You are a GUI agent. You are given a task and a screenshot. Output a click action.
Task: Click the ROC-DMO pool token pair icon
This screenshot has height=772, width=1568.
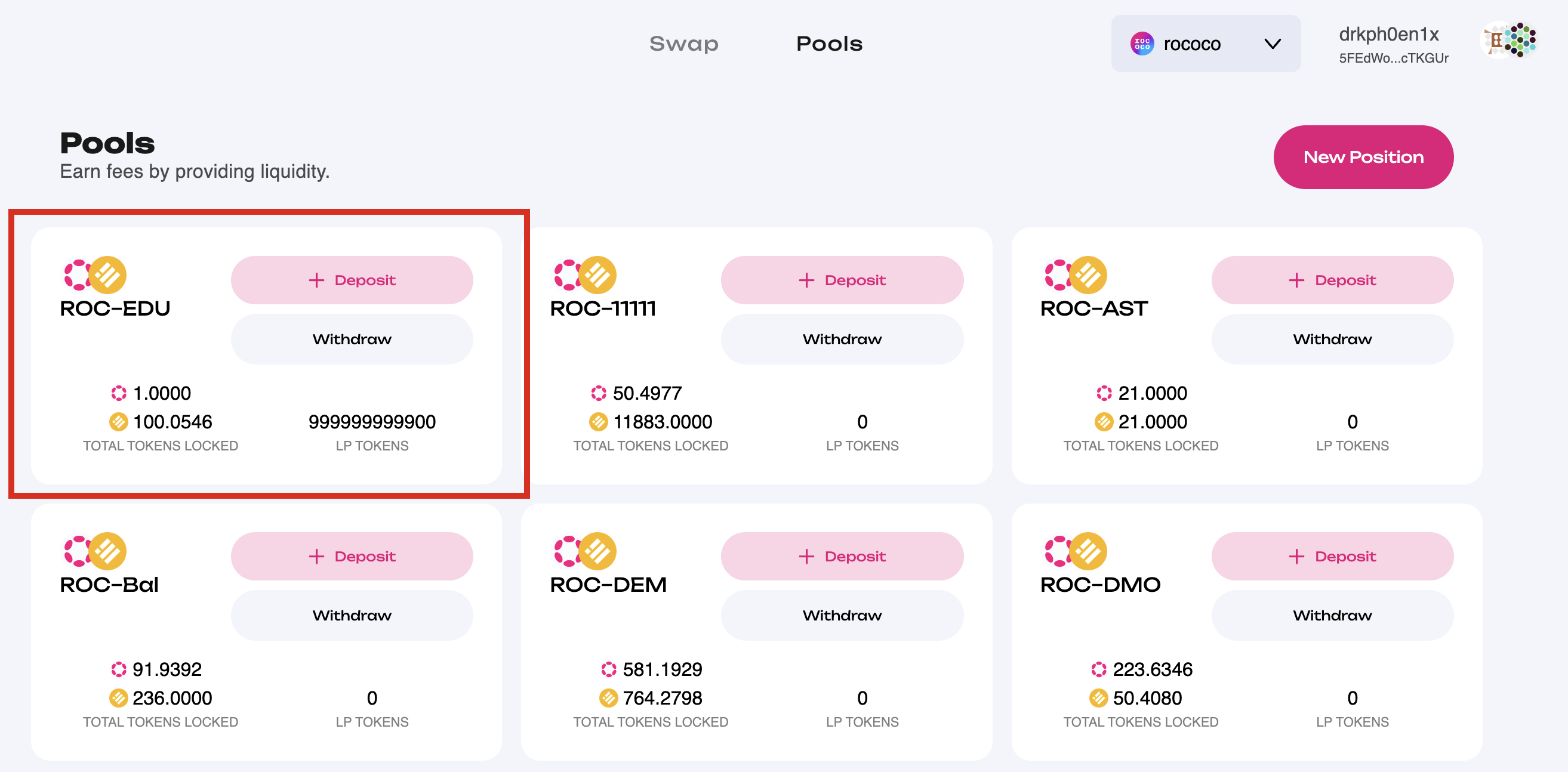point(1076,551)
